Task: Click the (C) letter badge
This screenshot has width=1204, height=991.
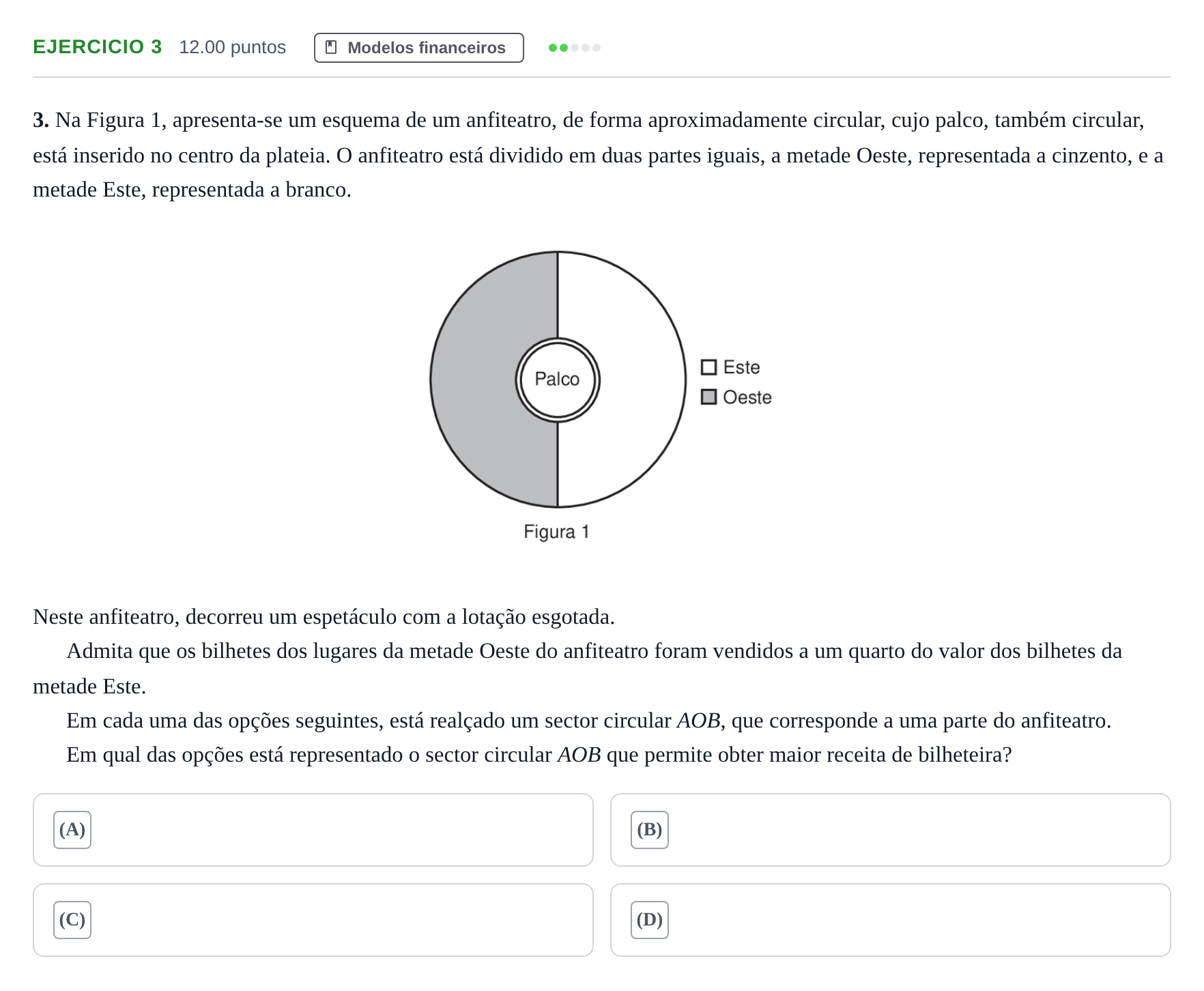Action: pyautogui.click(x=72, y=919)
